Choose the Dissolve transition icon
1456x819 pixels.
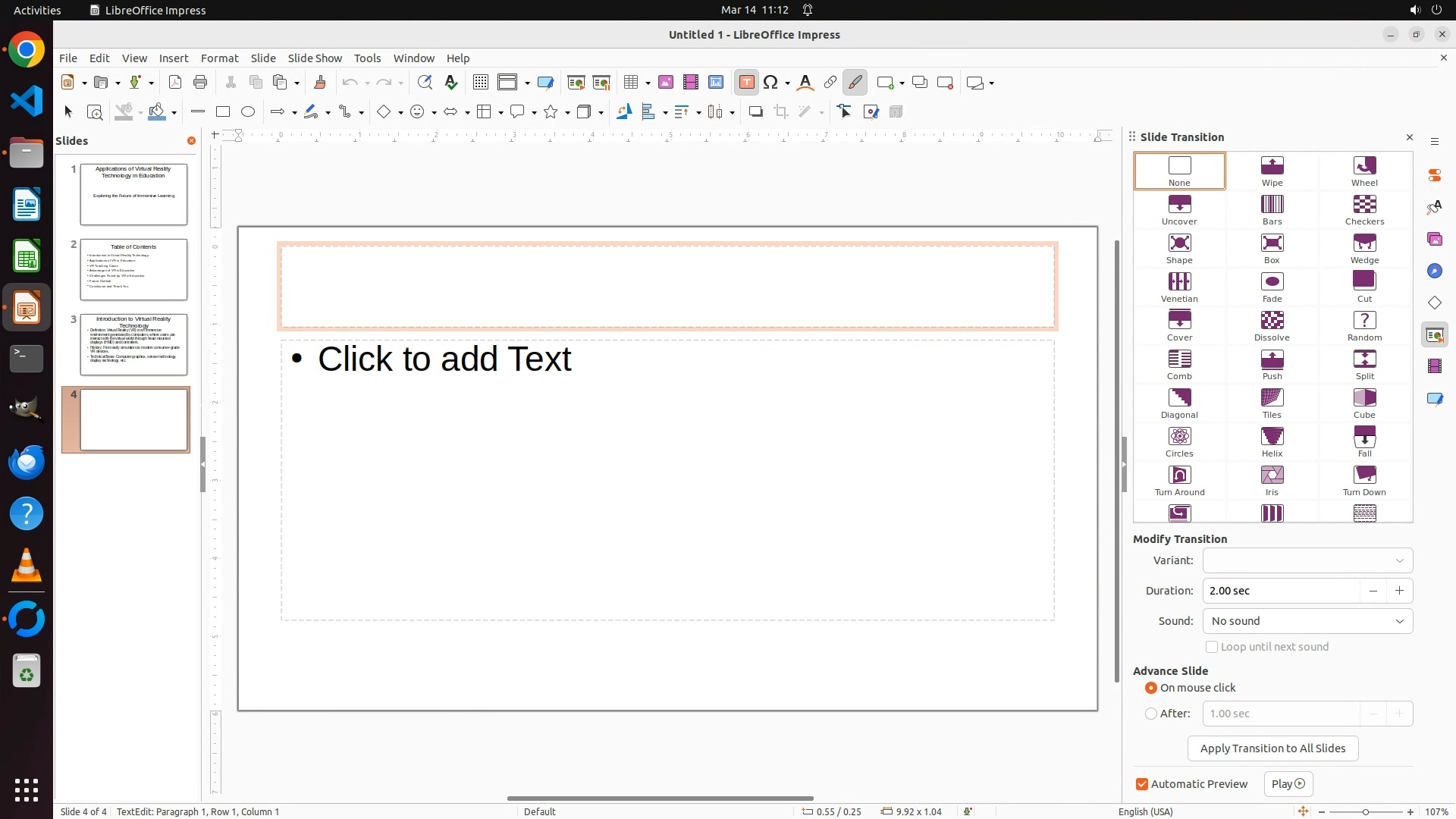(x=1272, y=325)
